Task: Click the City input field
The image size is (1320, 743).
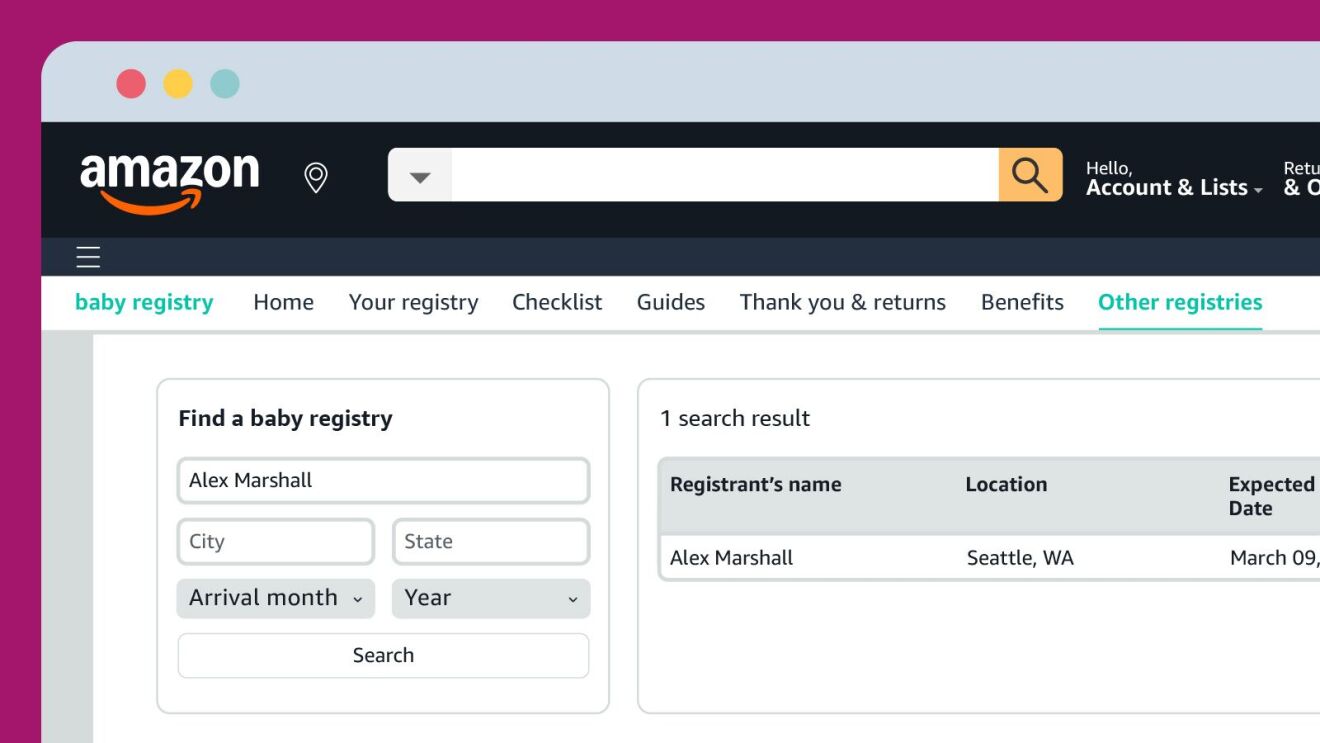Action: 276,541
